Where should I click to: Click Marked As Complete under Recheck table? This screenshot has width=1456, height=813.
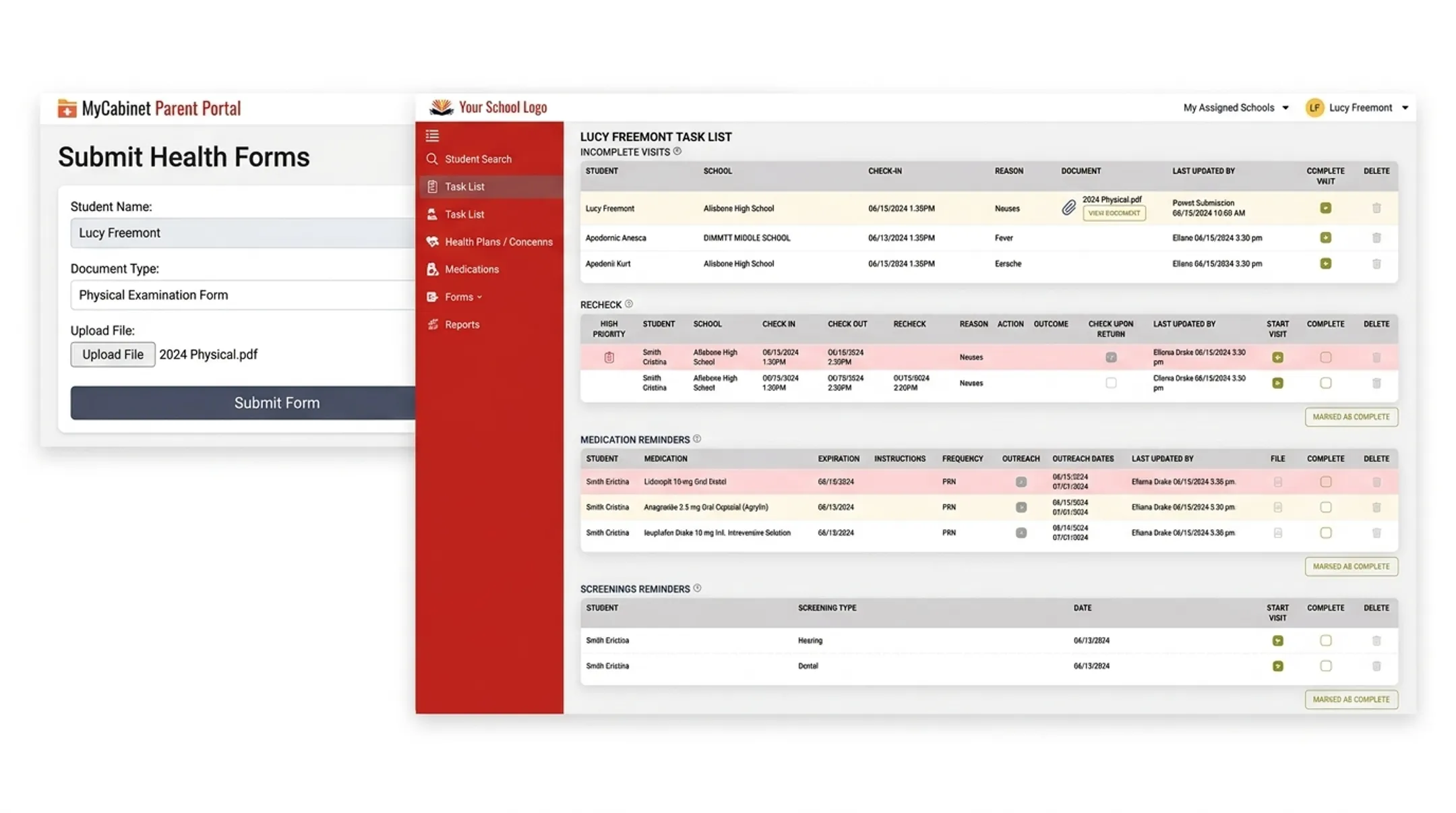[1351, 417]
